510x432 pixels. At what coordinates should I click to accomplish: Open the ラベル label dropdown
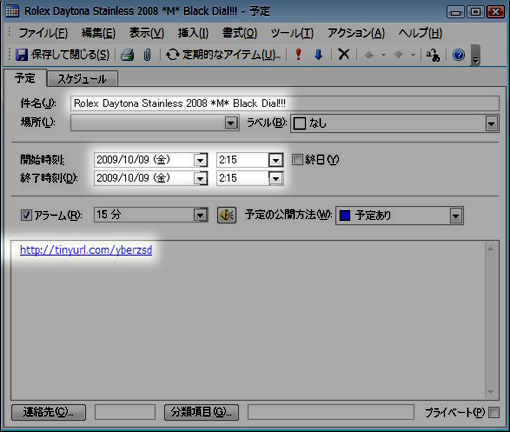click(x=491, y=124)
